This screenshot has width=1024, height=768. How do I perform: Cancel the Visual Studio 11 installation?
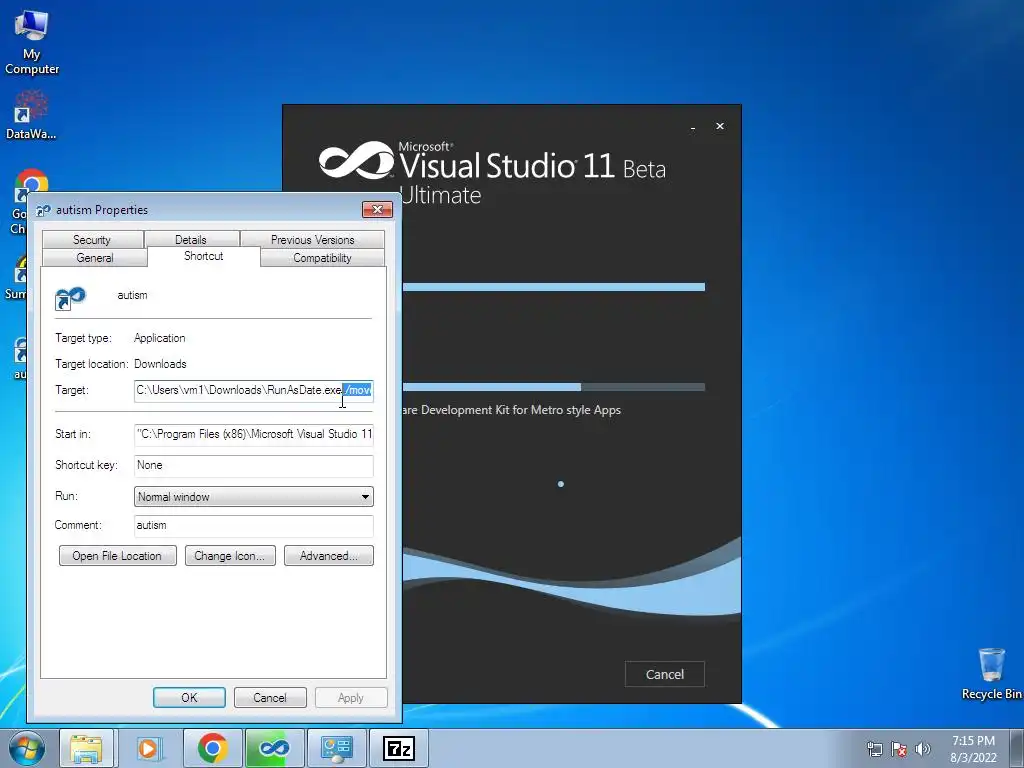(665, 674)
